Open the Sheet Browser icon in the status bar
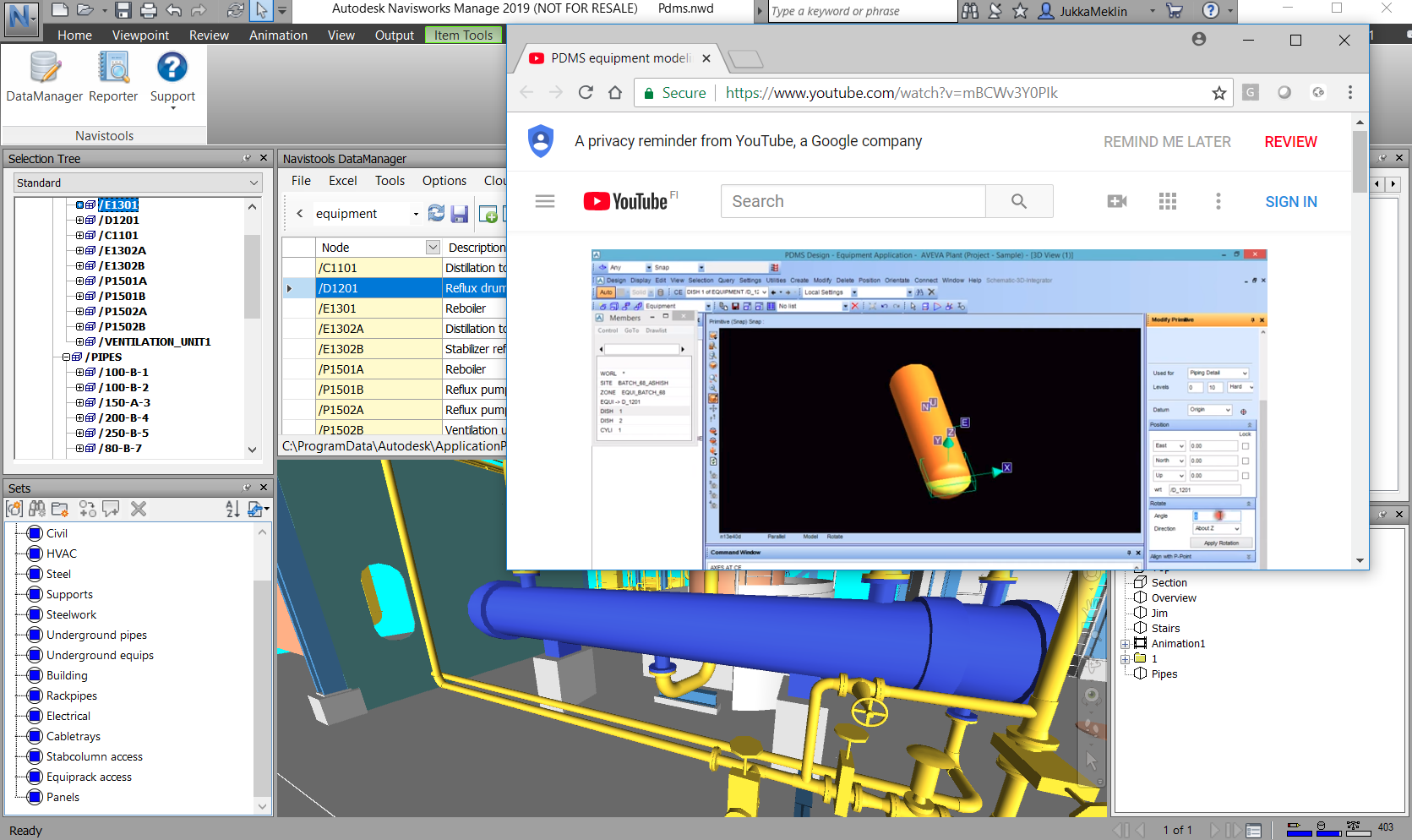 click(1254, 831)
